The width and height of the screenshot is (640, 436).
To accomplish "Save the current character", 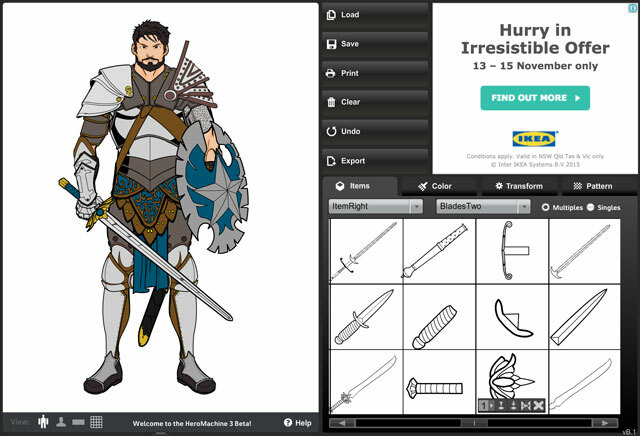I will pos(375,44).
